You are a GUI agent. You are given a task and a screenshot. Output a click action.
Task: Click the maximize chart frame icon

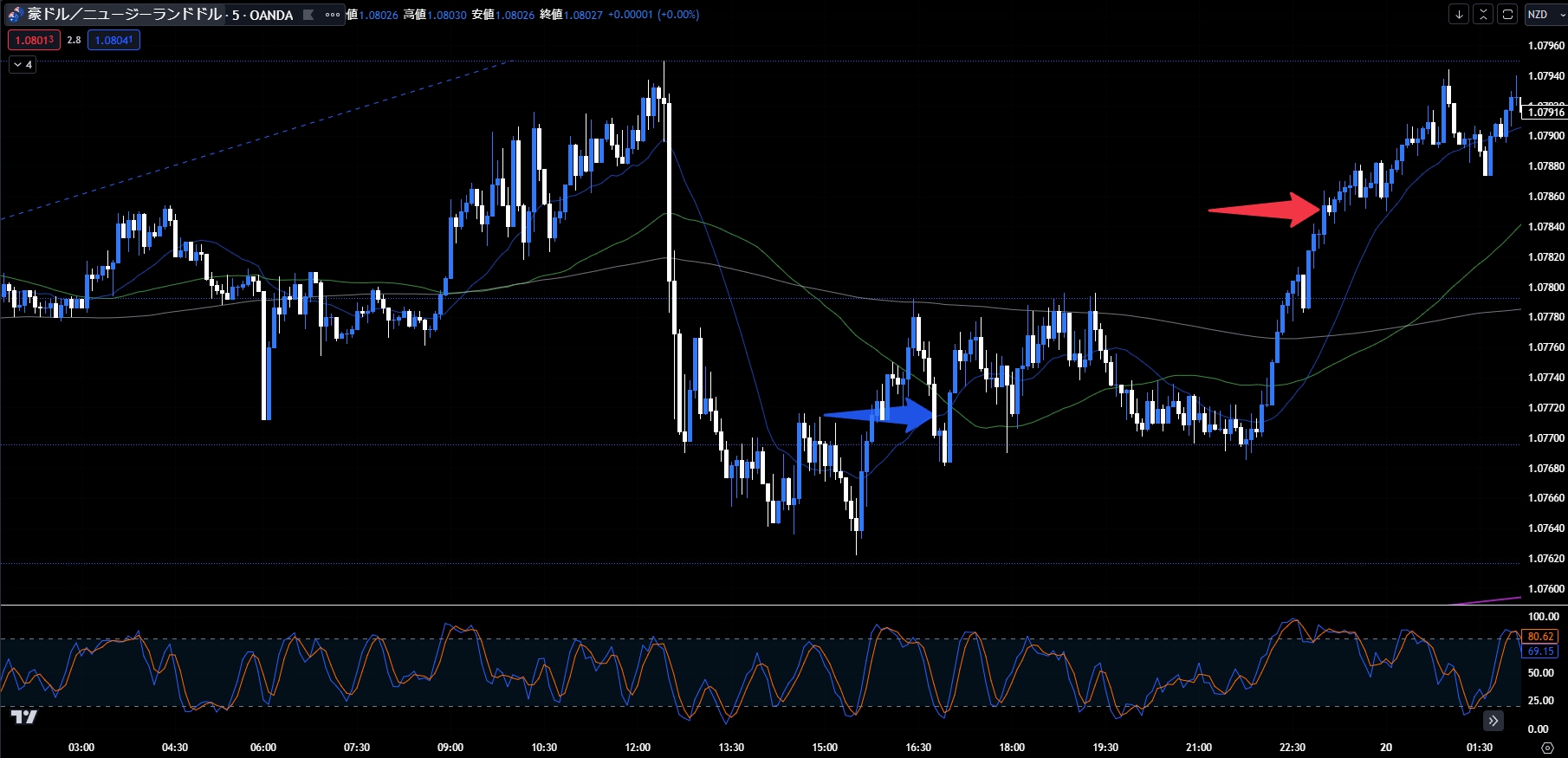pos(1507,15)
